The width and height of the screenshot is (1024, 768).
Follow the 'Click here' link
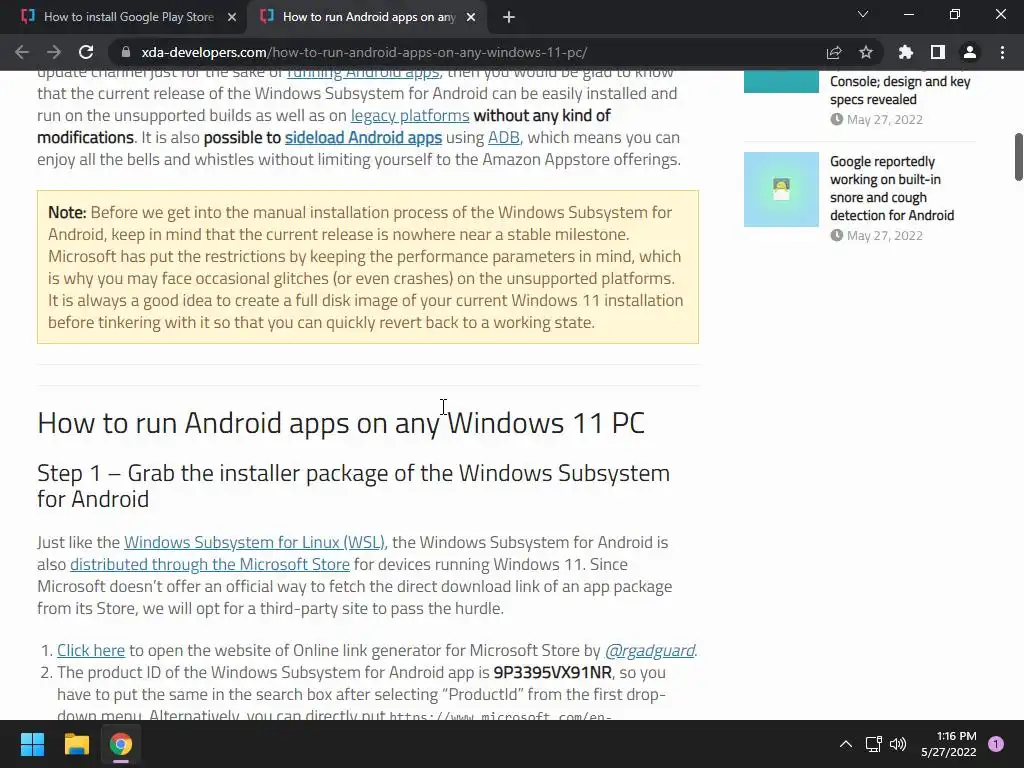91,650
